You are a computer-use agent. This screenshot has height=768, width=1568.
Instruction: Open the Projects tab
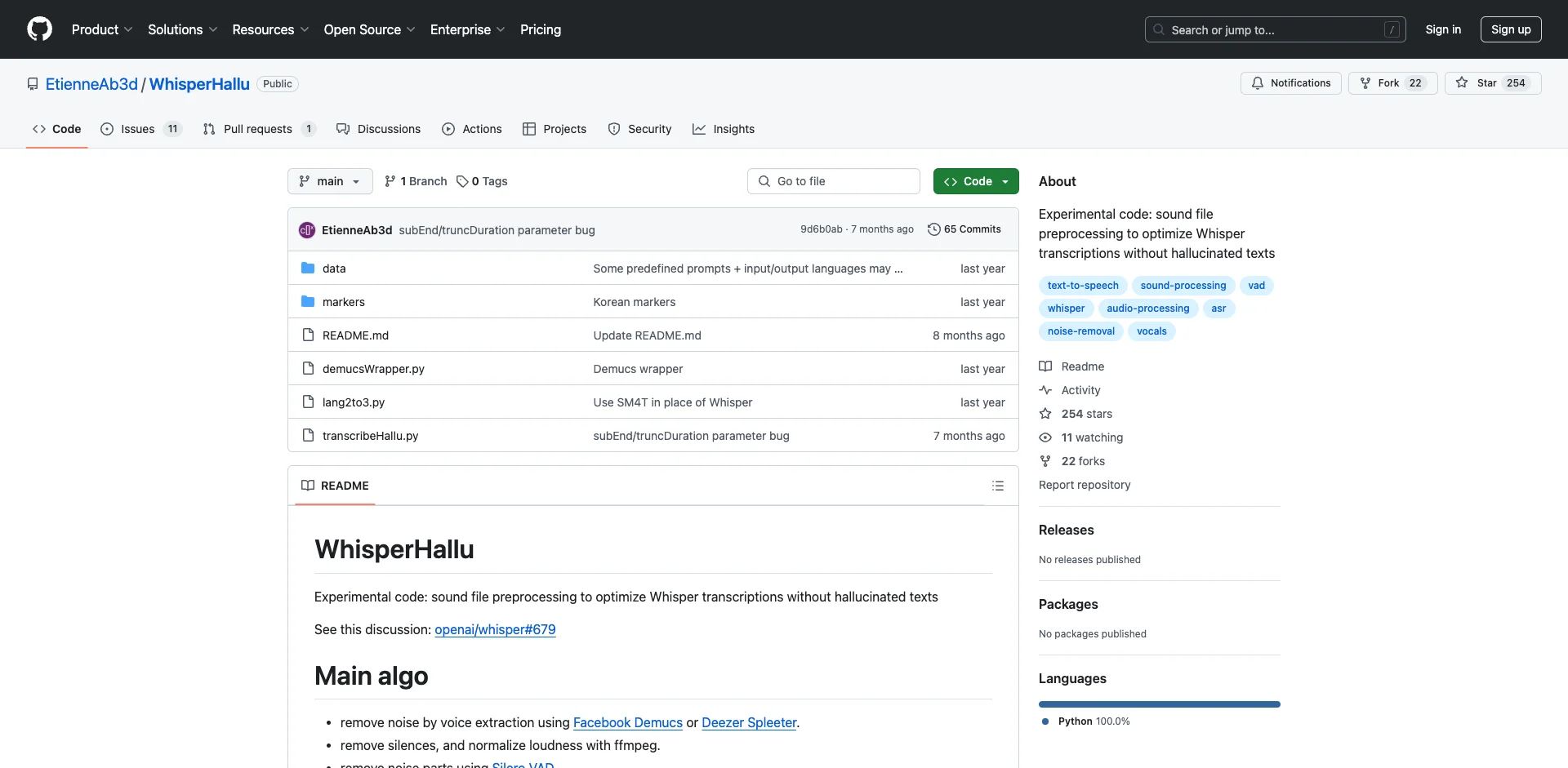(555, 129)
